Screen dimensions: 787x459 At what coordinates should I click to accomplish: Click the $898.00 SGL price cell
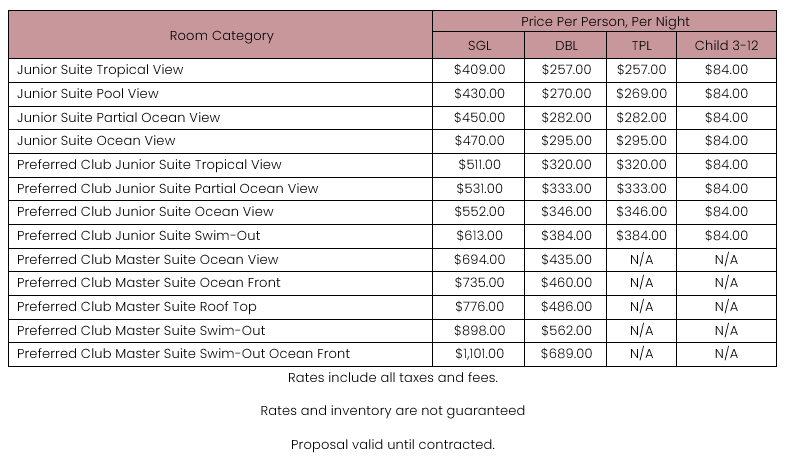[x=480, y=330]
